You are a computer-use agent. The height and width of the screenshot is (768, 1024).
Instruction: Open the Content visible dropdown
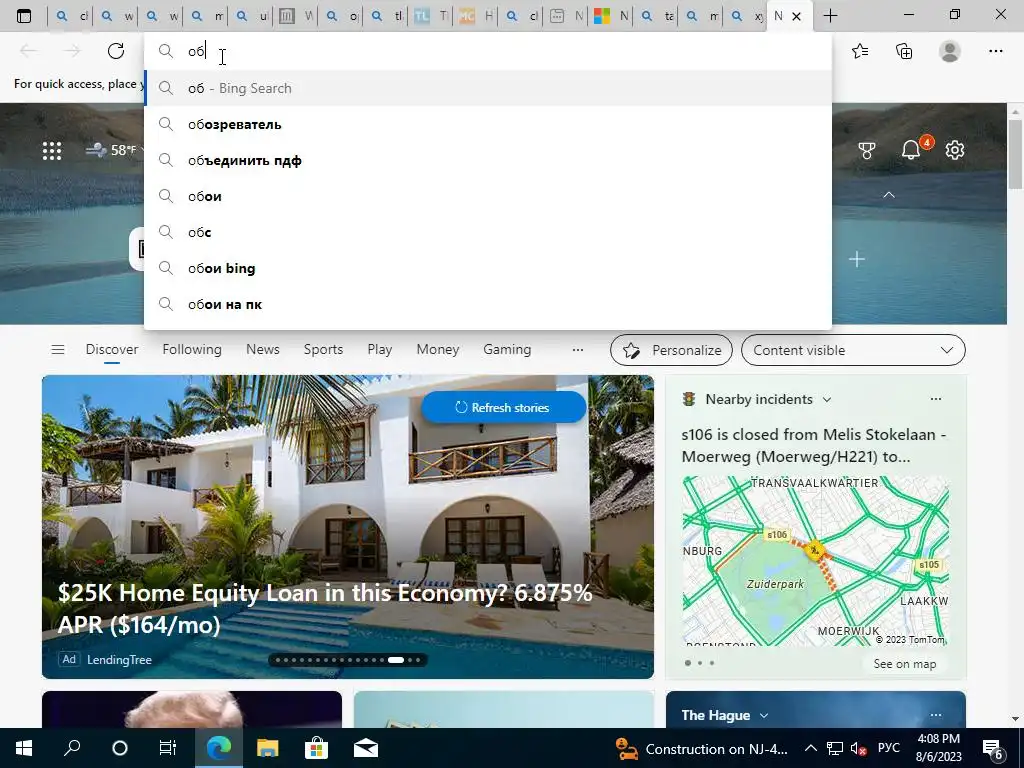853,350
